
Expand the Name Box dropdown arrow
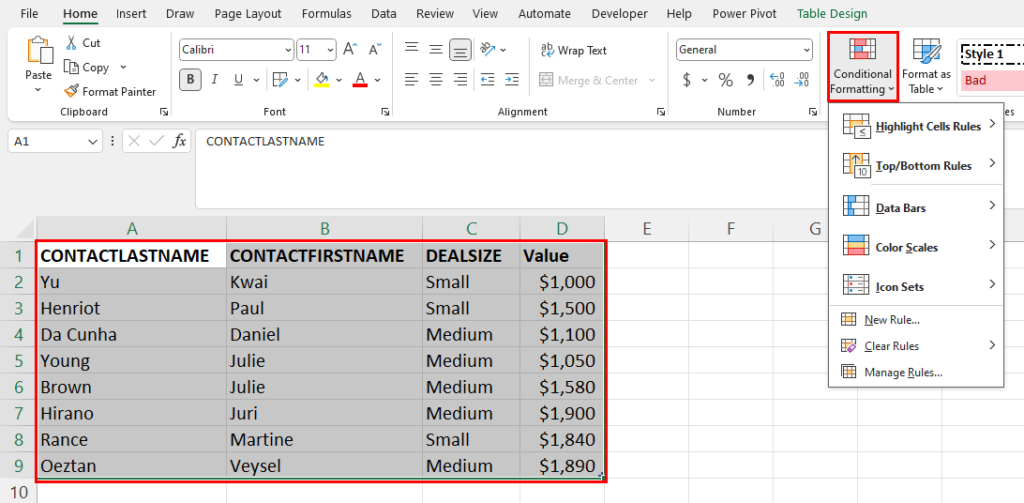[93, 141]
